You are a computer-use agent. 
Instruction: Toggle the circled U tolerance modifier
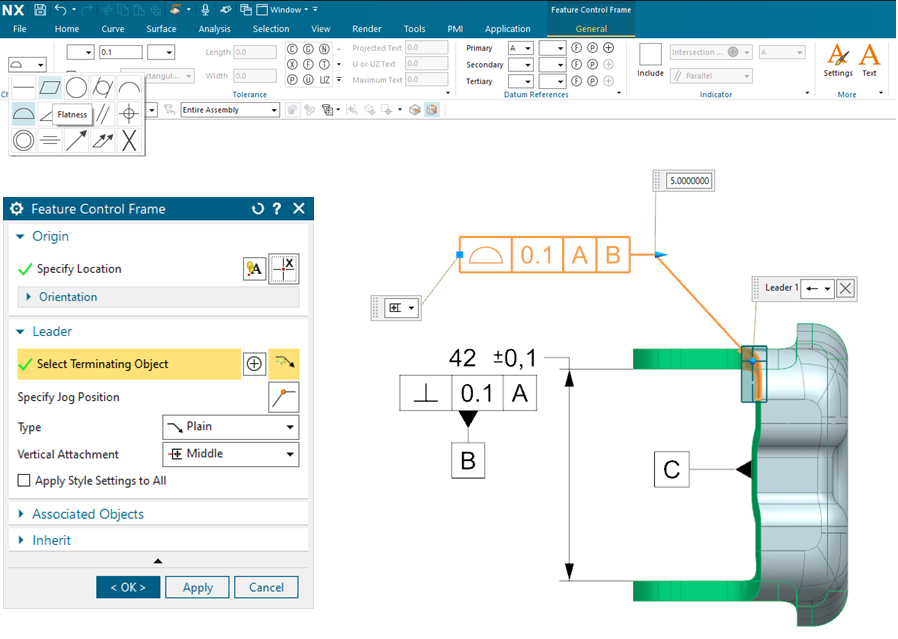(308, 80)
